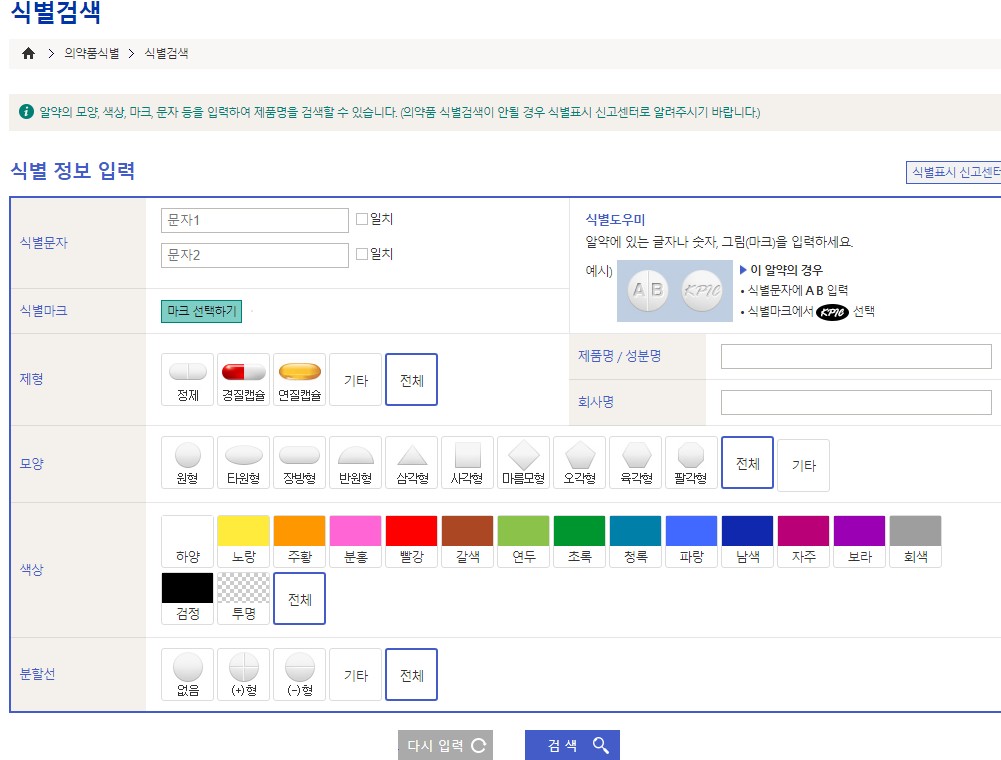Select the 파랑 blue color swatch
The image size is (1001, 760).
tap(691, 542)
